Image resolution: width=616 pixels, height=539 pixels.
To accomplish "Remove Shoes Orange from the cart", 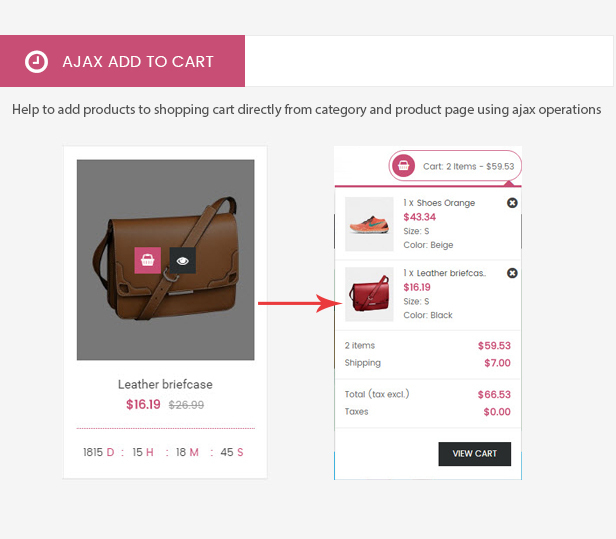I will (512, 203).
